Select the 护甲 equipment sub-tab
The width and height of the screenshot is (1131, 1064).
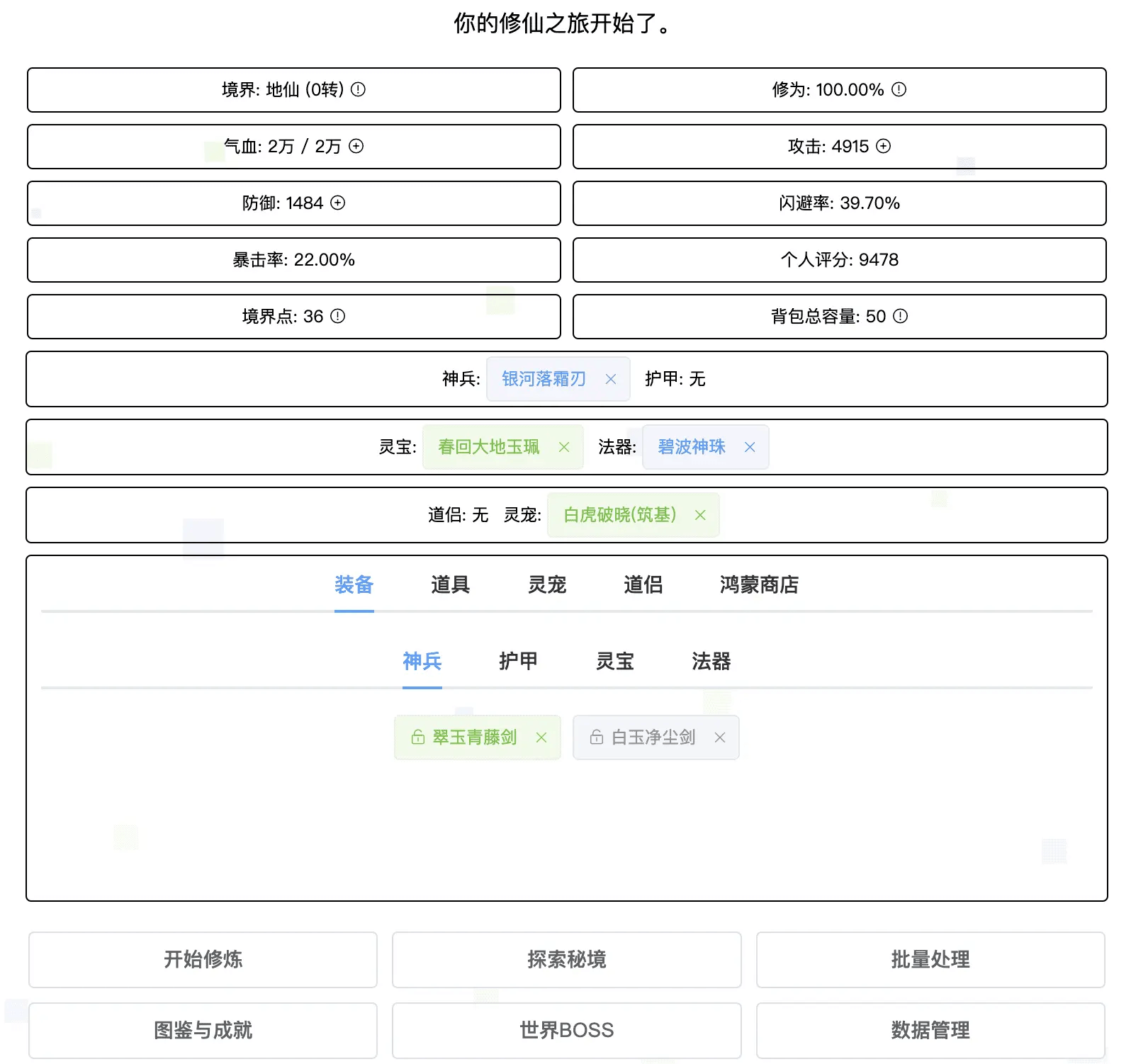[519, 661]
